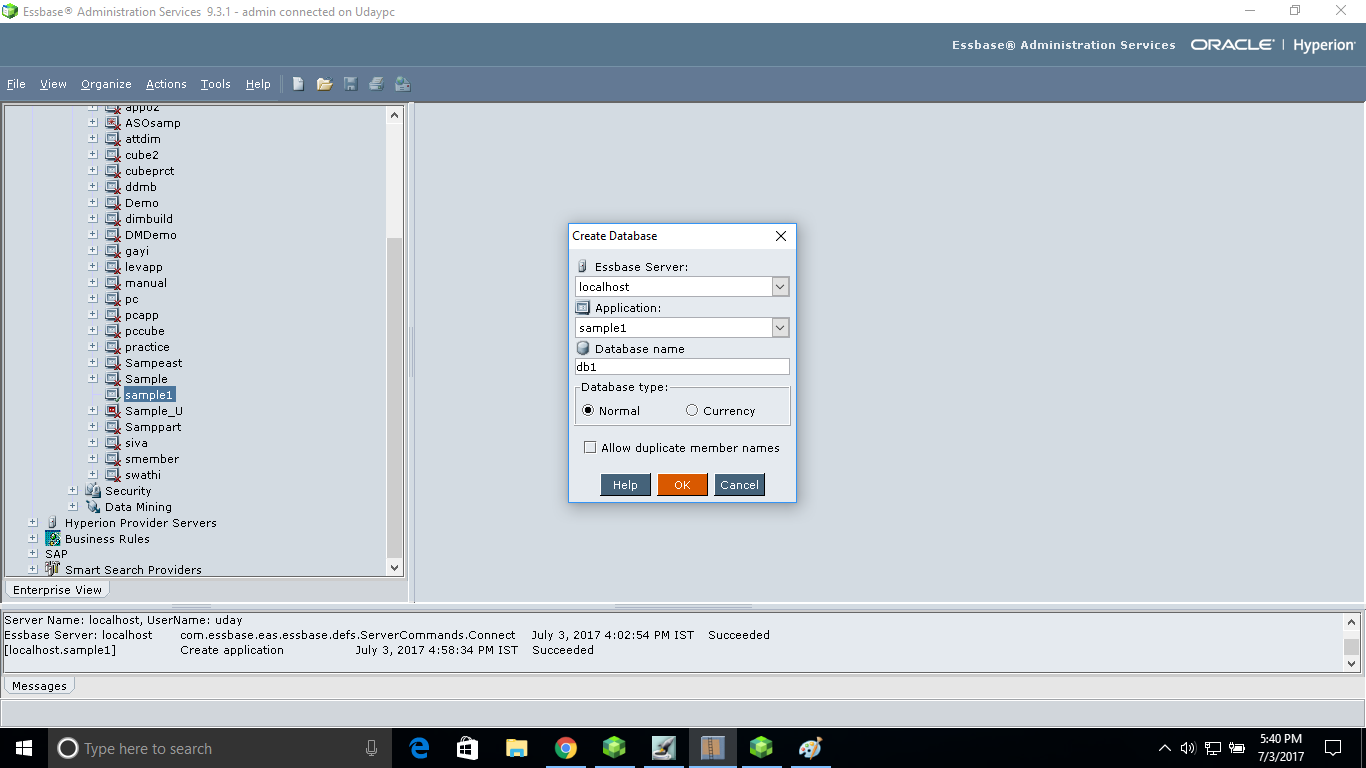Switch to the Messages tab
The height and width of the screenshot is (768, 1366).
coord(39,685)
